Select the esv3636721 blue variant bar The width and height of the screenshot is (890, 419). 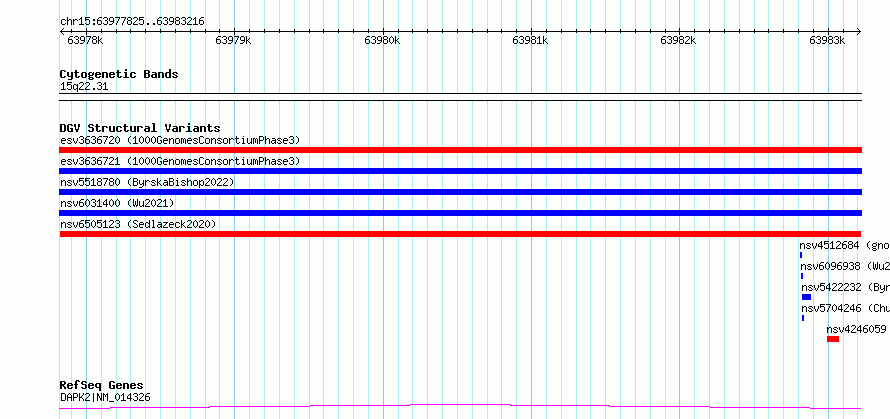coord(460,171)
